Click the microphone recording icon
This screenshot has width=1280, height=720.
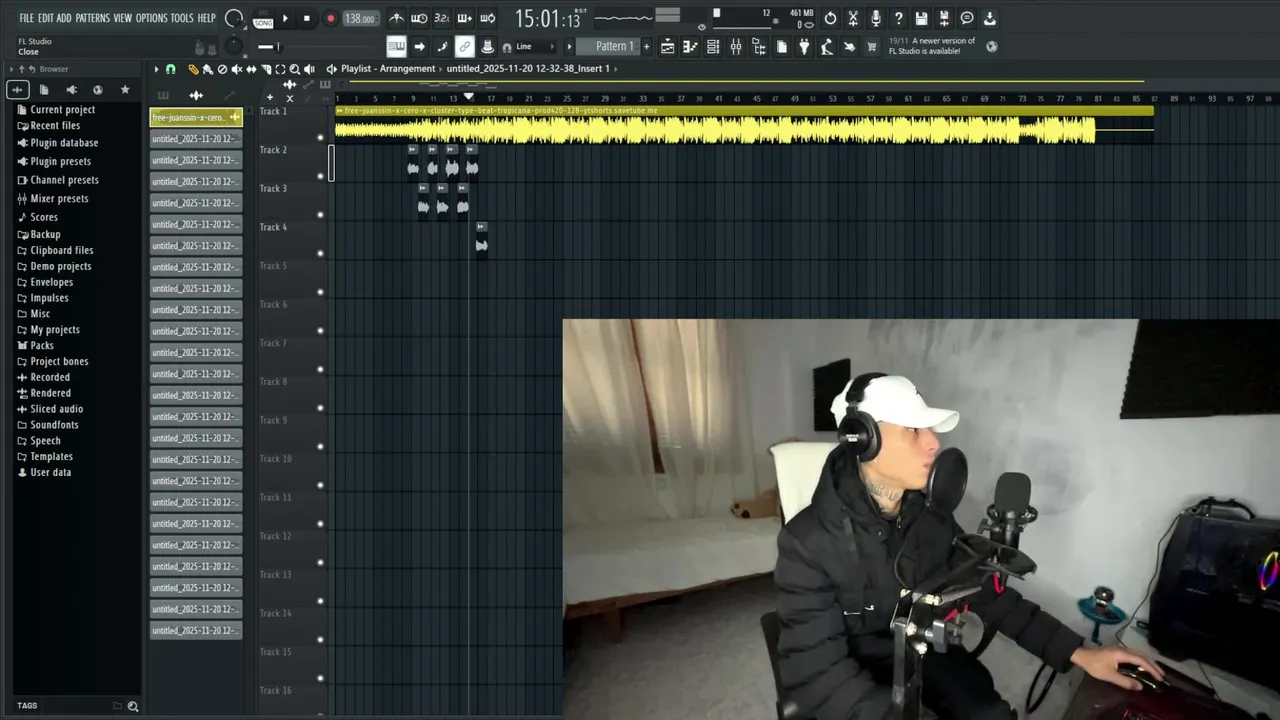click(x=876, y=18)
